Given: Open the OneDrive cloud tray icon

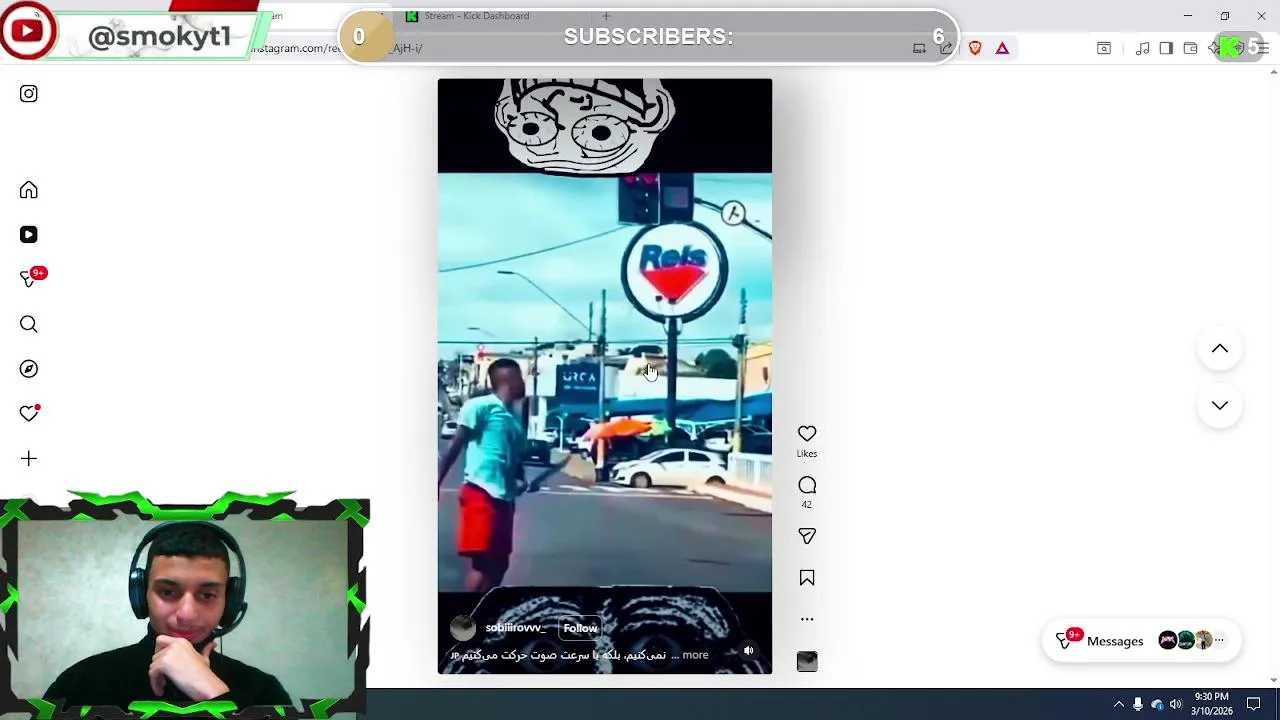Looking at the screenshot, I should pyautogui.click(x=1157, y=704).
